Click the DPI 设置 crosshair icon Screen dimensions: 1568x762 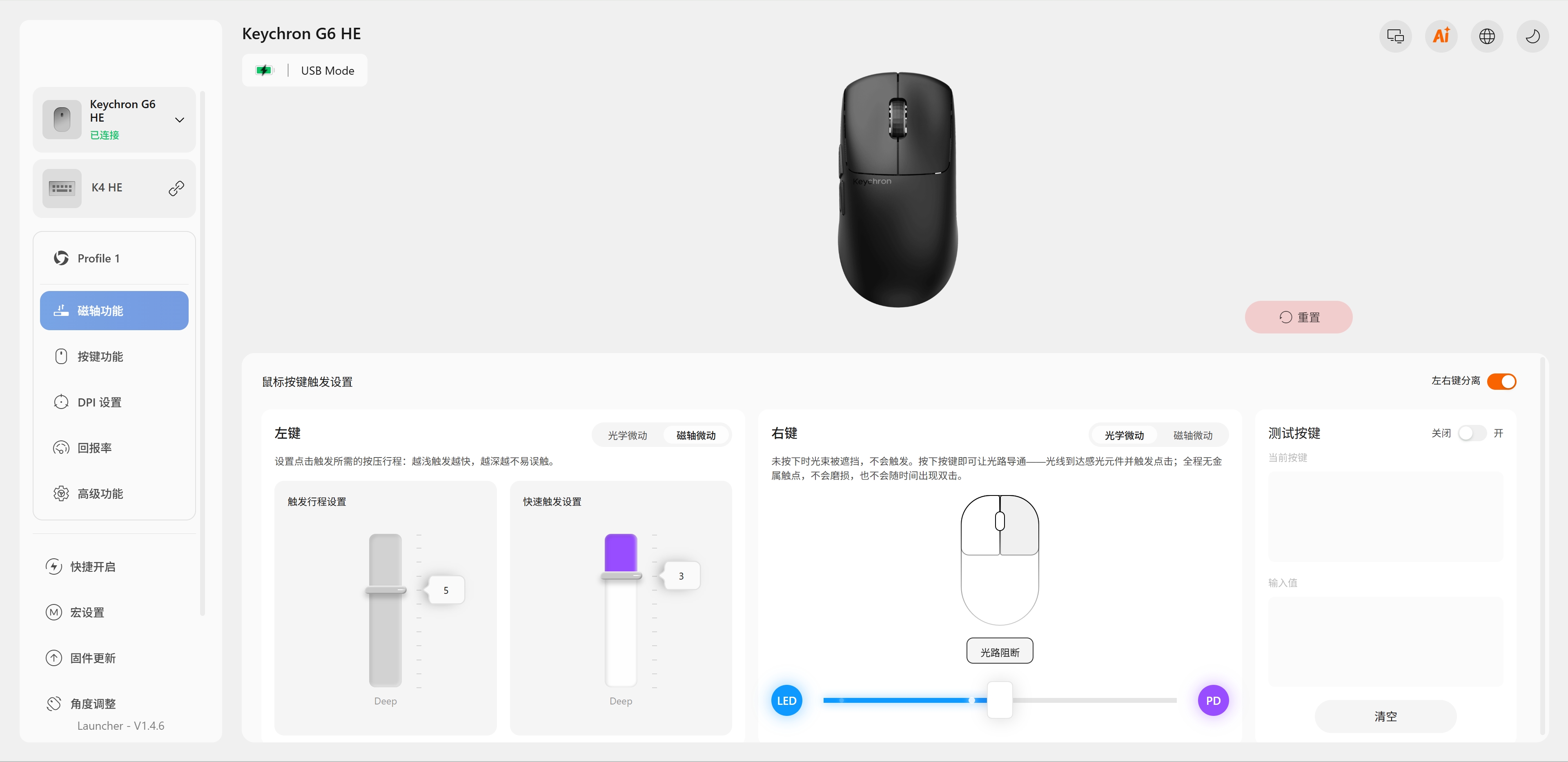click(x=61, y=402)
